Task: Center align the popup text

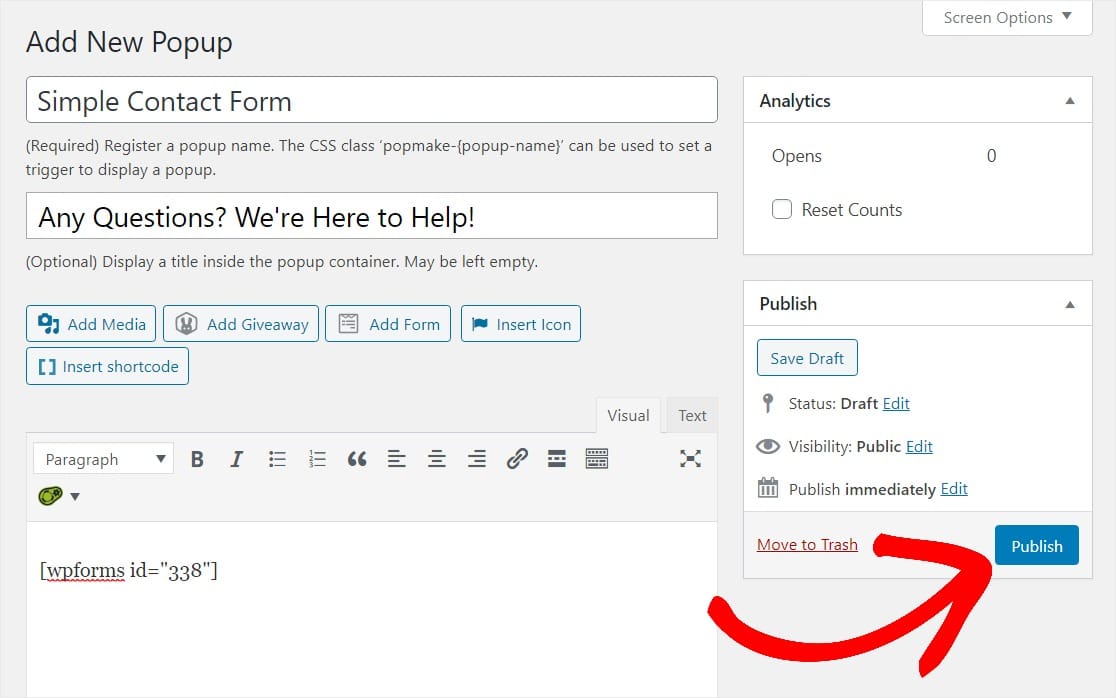Action: [x=437, y=458]
